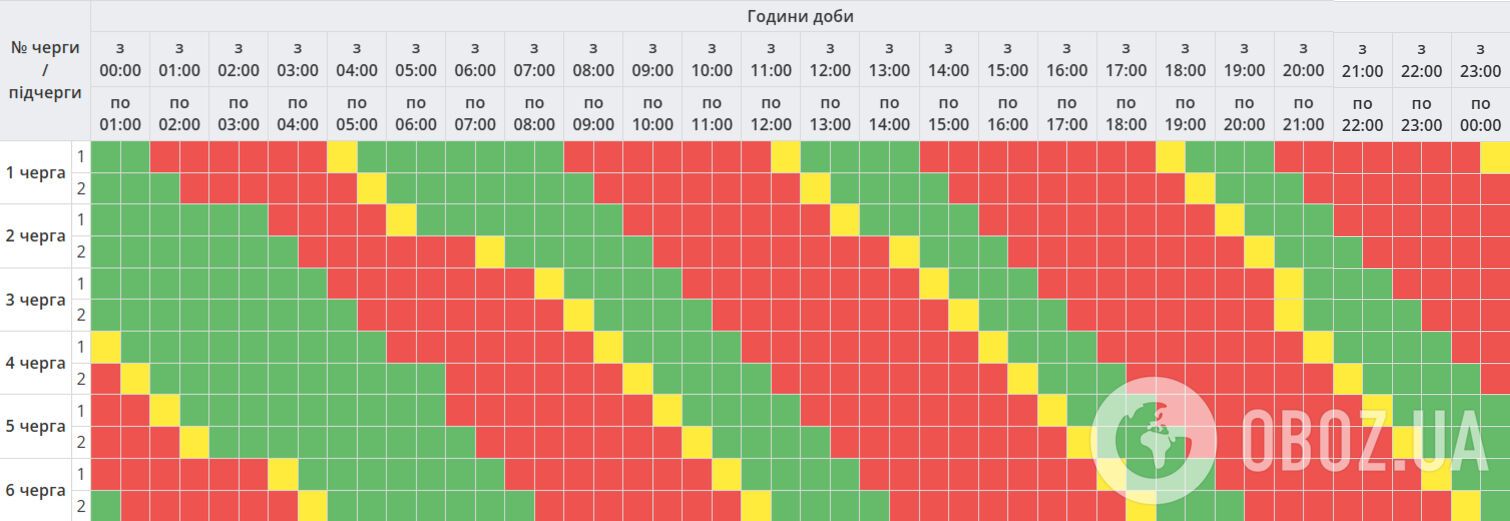Click the OBOZ.UA globe logo watermark

[1153, 440]
